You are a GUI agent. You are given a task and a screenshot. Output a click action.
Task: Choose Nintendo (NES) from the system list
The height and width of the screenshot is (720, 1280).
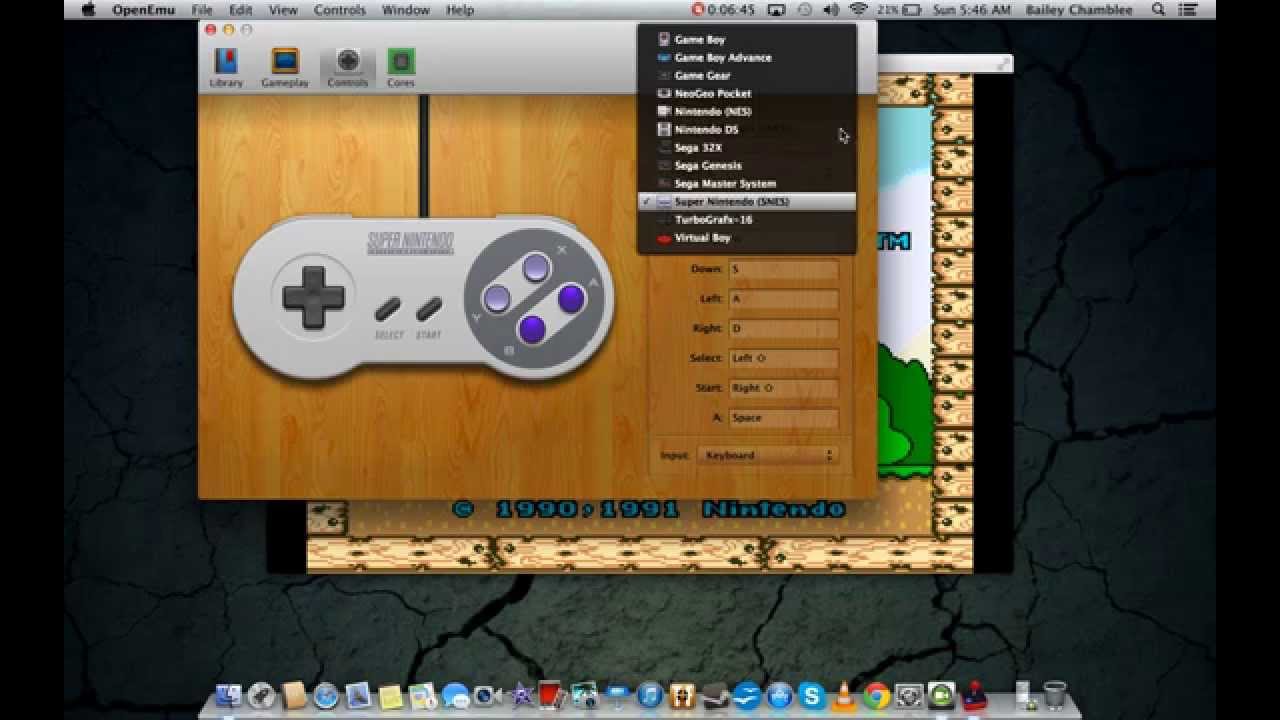pos(747,112)
